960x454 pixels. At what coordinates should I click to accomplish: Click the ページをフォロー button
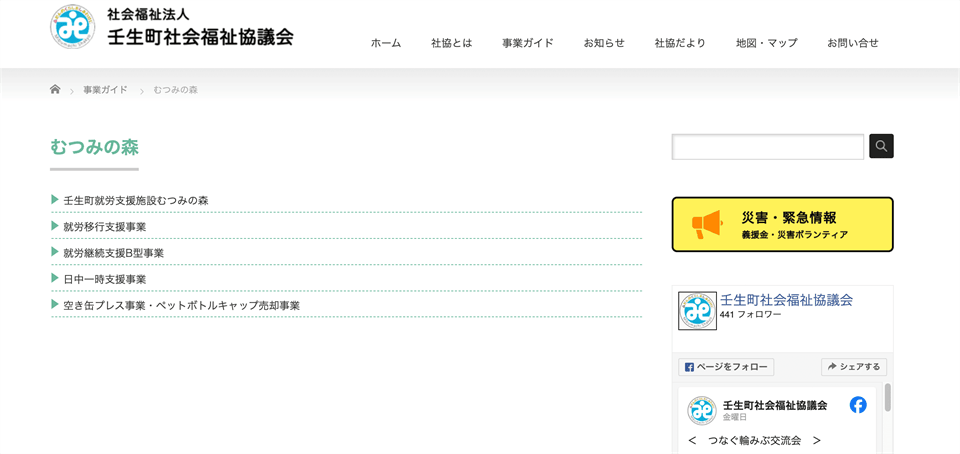(x=726, y=367)
